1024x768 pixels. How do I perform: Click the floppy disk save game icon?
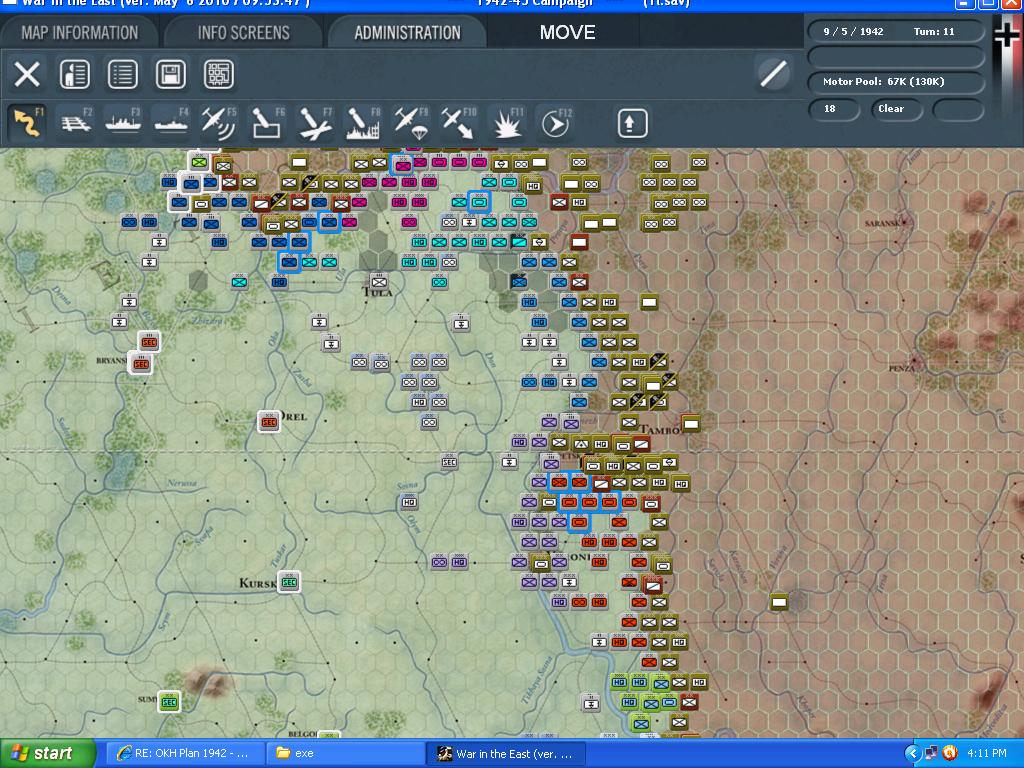click(x=170, y=74)
